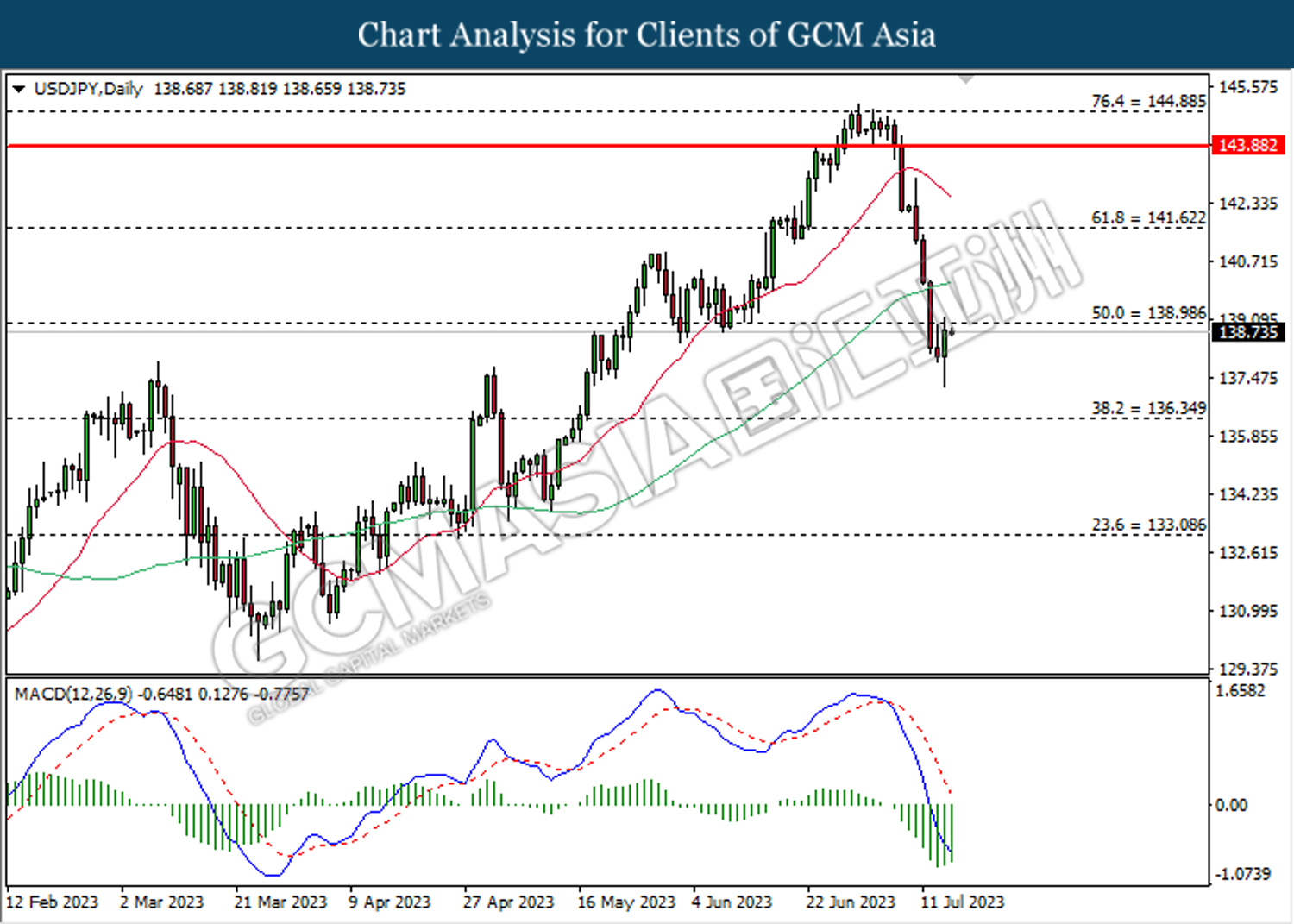The width and height of the screenshot is (1294, 924).
Task: Select the 1.6582 MACD scale value
Action: pyautogui.click(x=1241, y=691)
